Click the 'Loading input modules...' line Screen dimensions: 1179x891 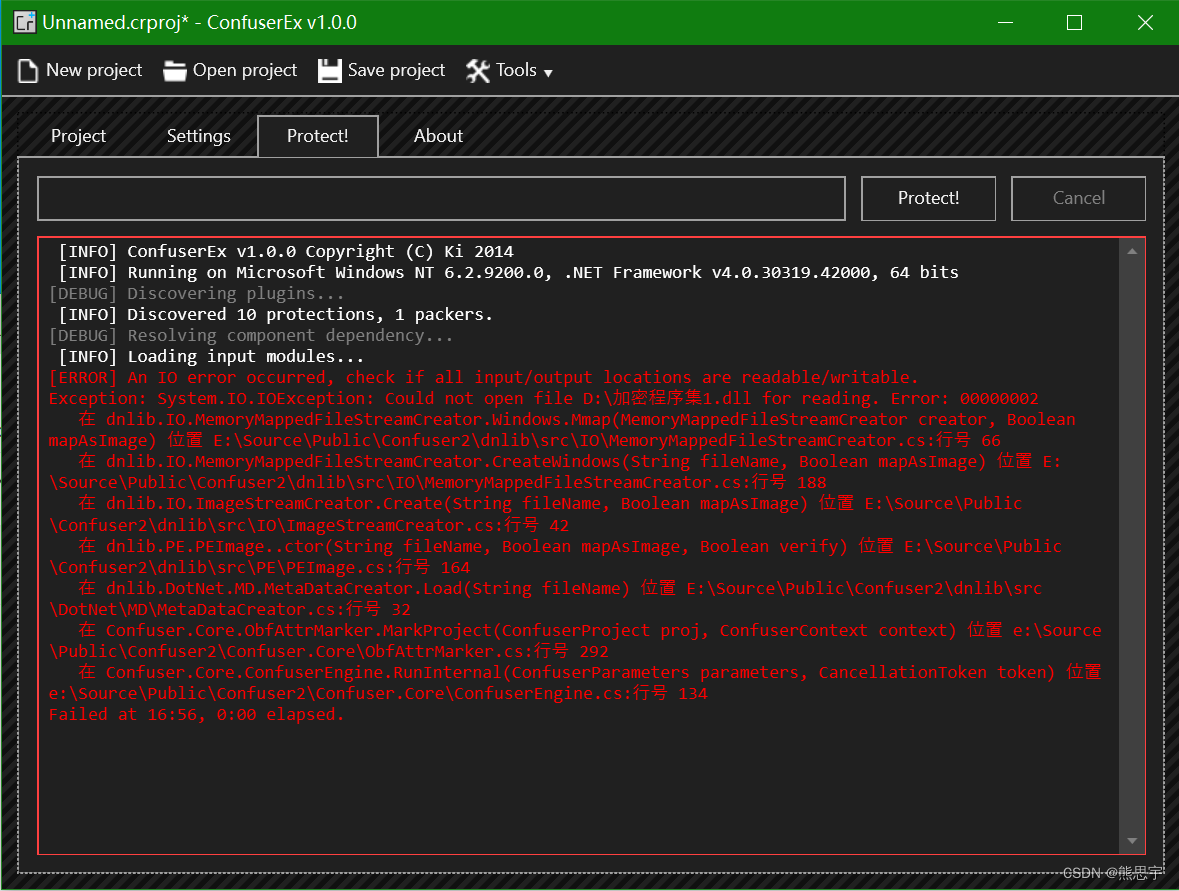211,356
